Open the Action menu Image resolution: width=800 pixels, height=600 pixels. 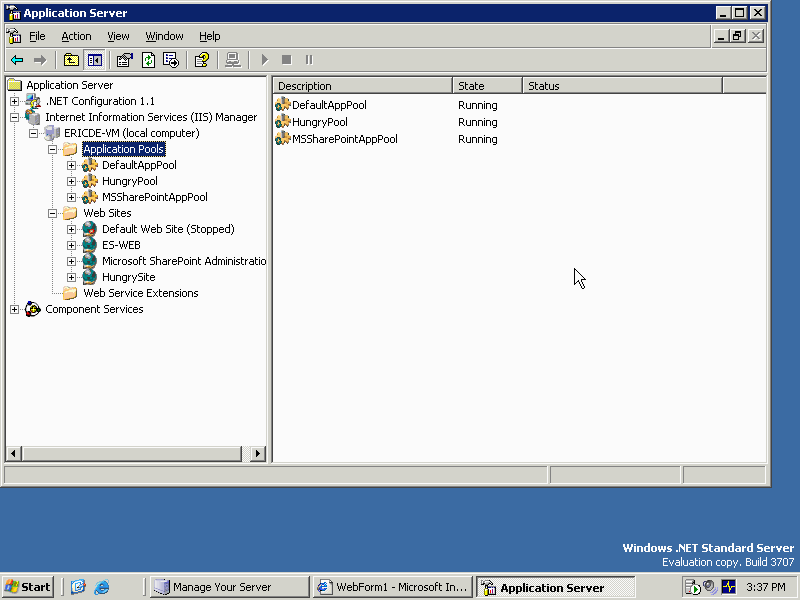76,36
